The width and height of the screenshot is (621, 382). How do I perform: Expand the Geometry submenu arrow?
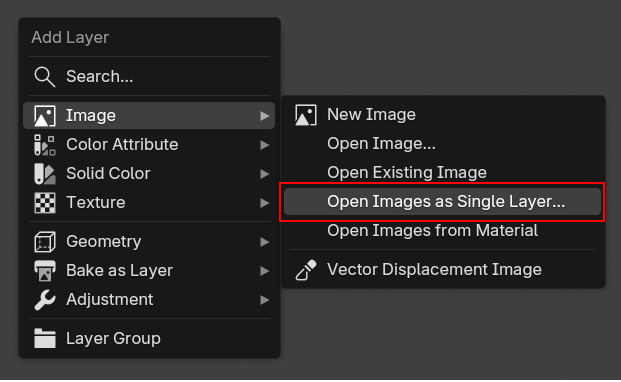[264, 242]
